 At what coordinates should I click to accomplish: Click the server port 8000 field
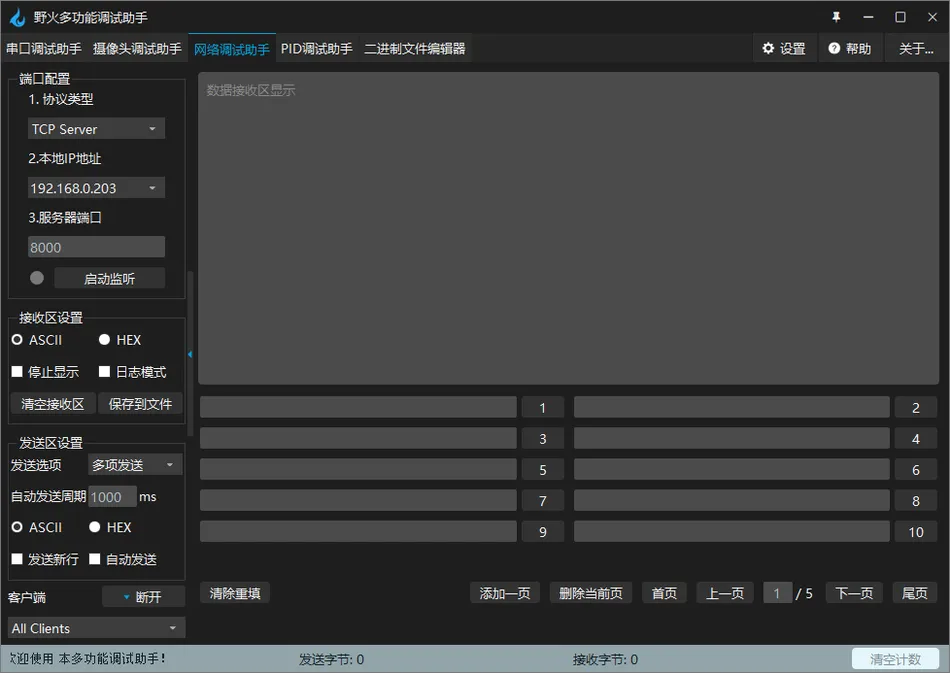[x=96, y=247]
